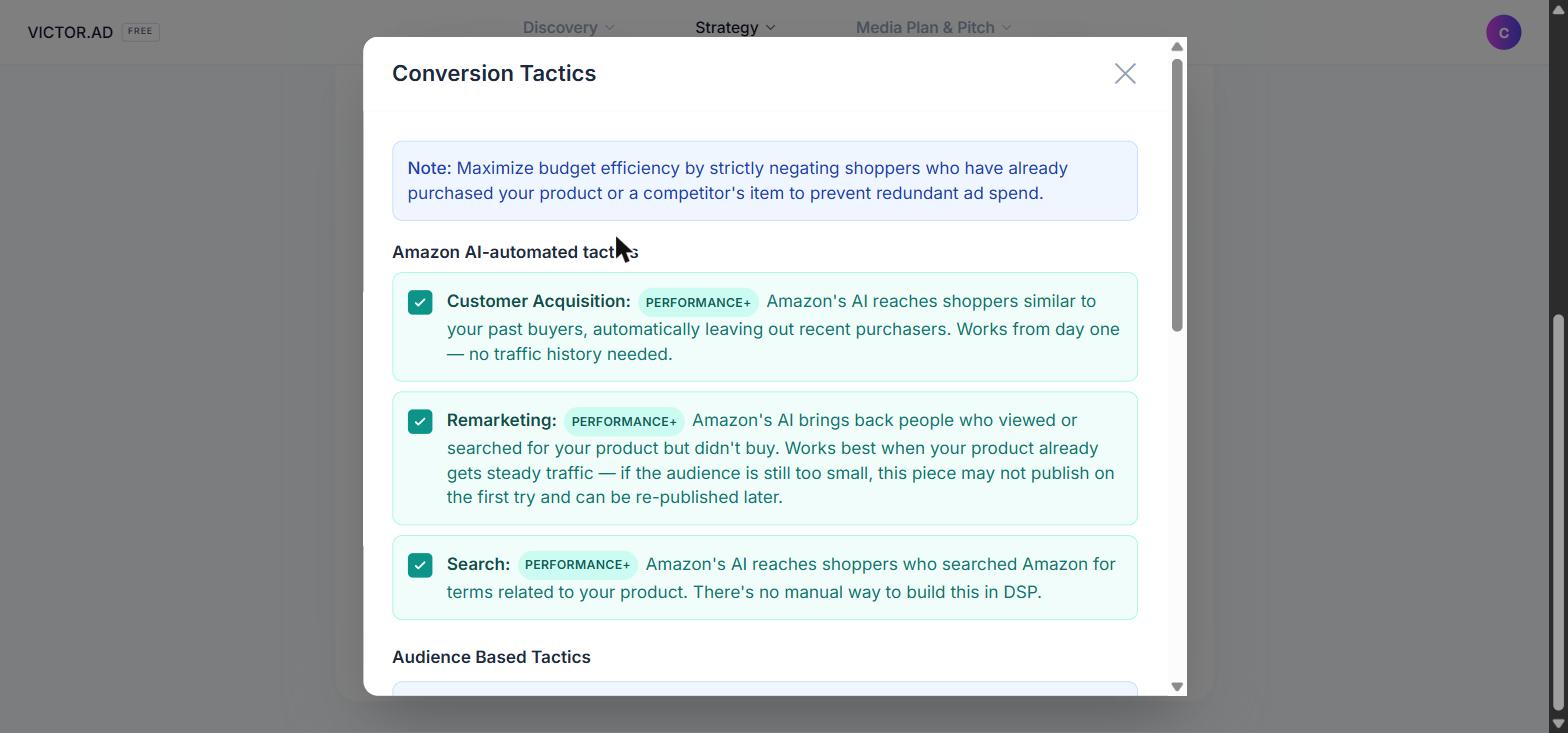Open the user account avatar
1568x733 pixels.
pos(1503,32)
